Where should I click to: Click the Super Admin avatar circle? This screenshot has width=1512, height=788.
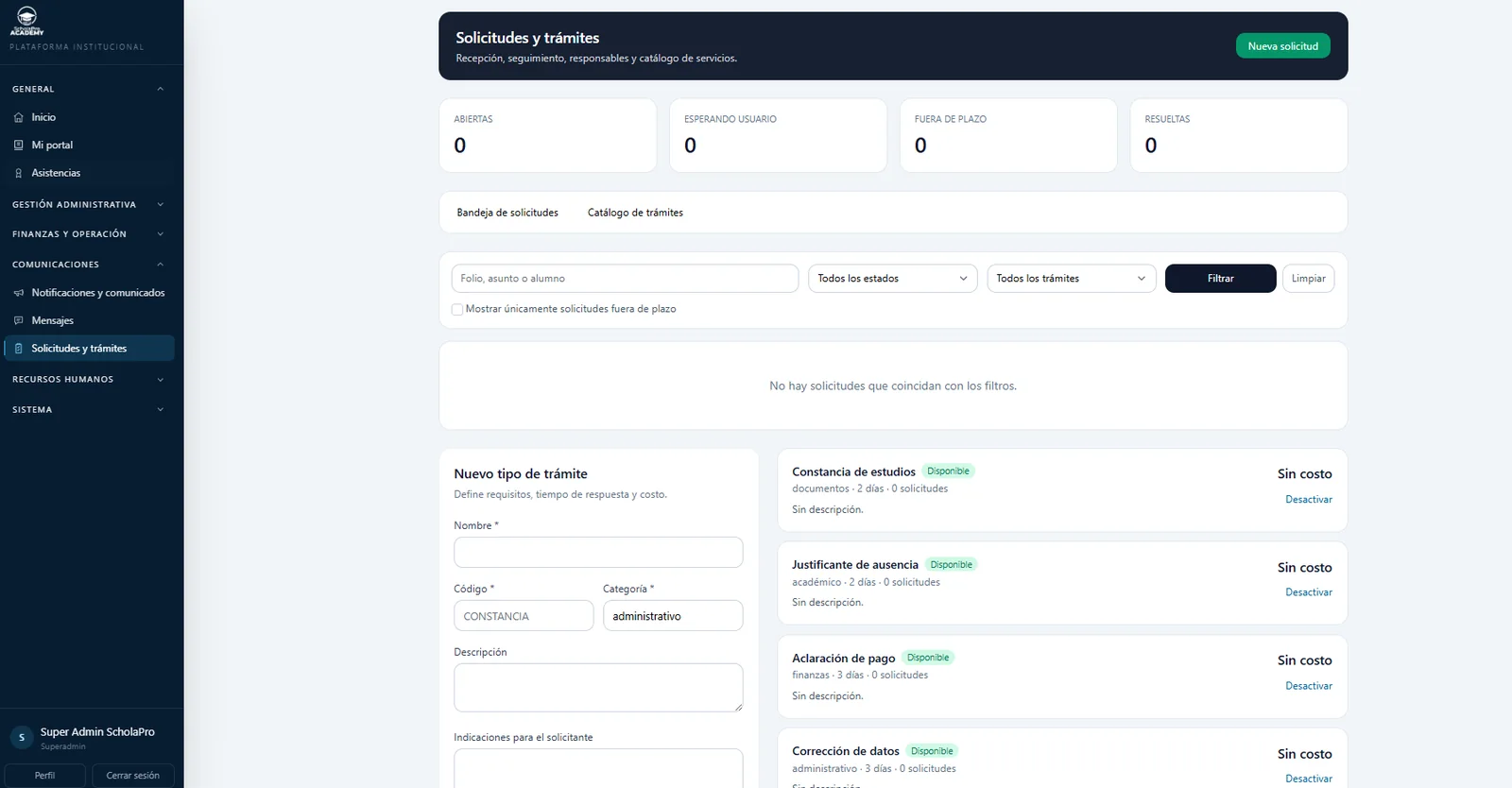(x=22, y=738)
